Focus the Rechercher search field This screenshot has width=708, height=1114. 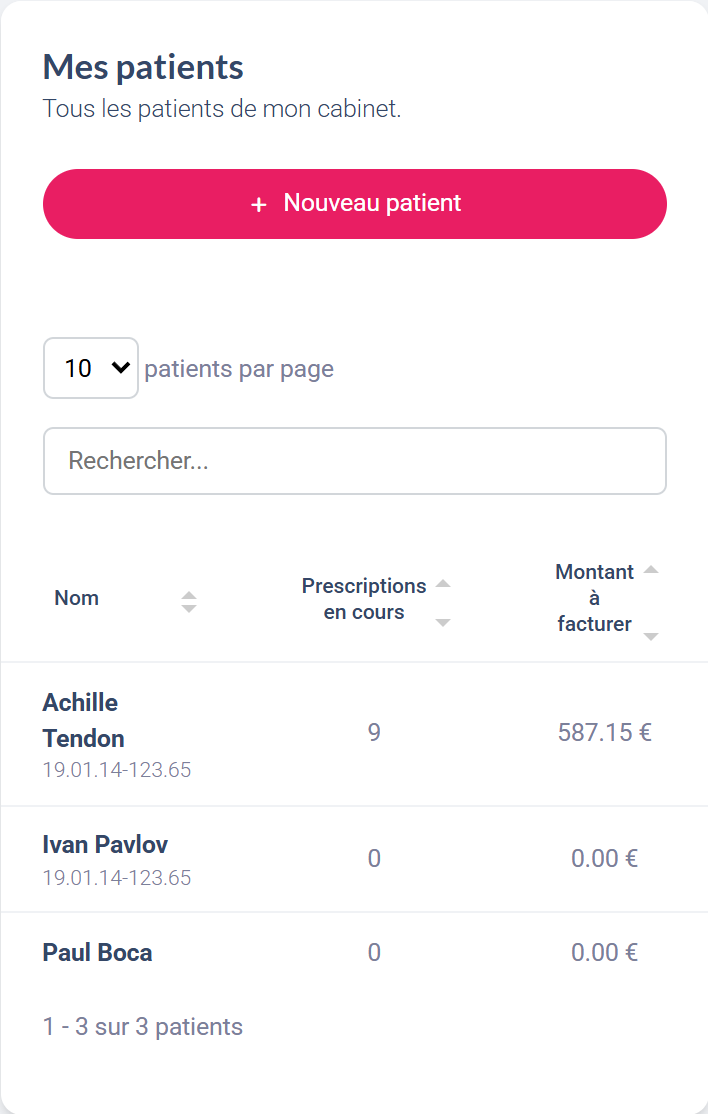354,461
